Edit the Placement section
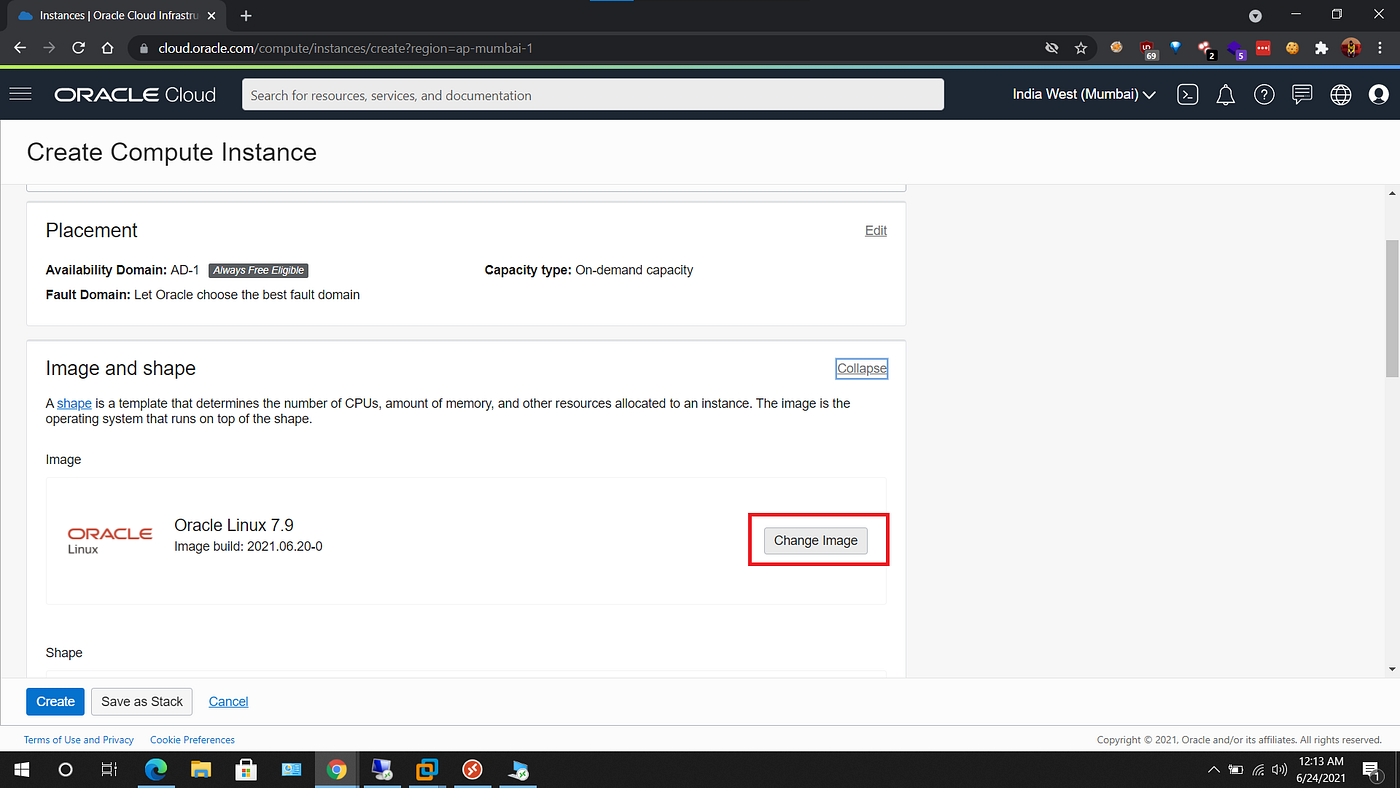Viewport: 1400px width, 788px height. click(876, 230)
